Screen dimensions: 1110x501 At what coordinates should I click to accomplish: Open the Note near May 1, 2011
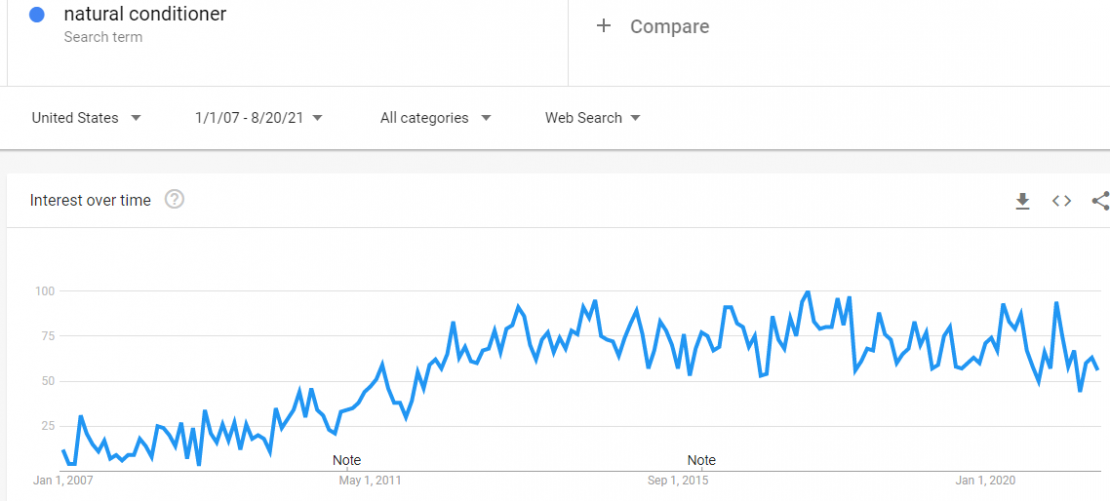pyautogui.click(x=347, y=460)
